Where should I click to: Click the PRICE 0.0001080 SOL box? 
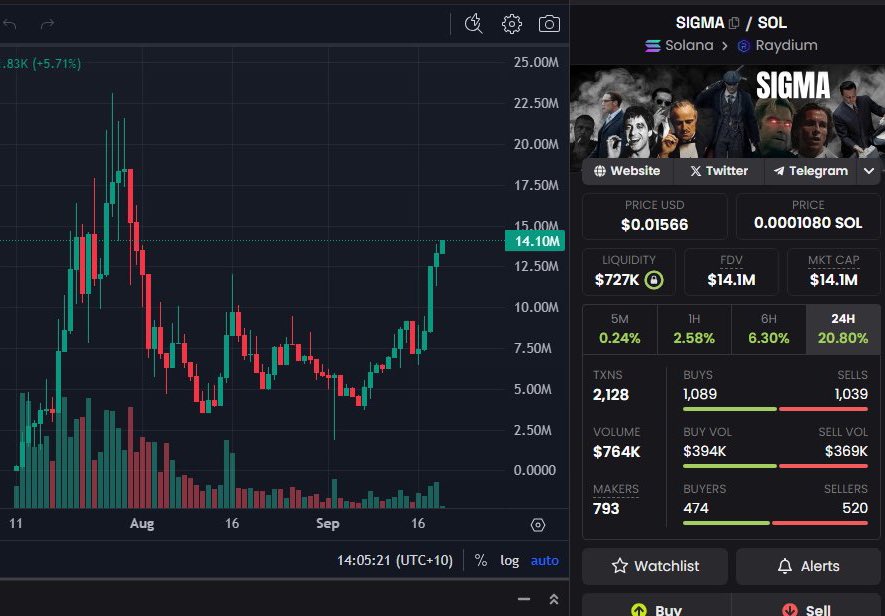808,216
